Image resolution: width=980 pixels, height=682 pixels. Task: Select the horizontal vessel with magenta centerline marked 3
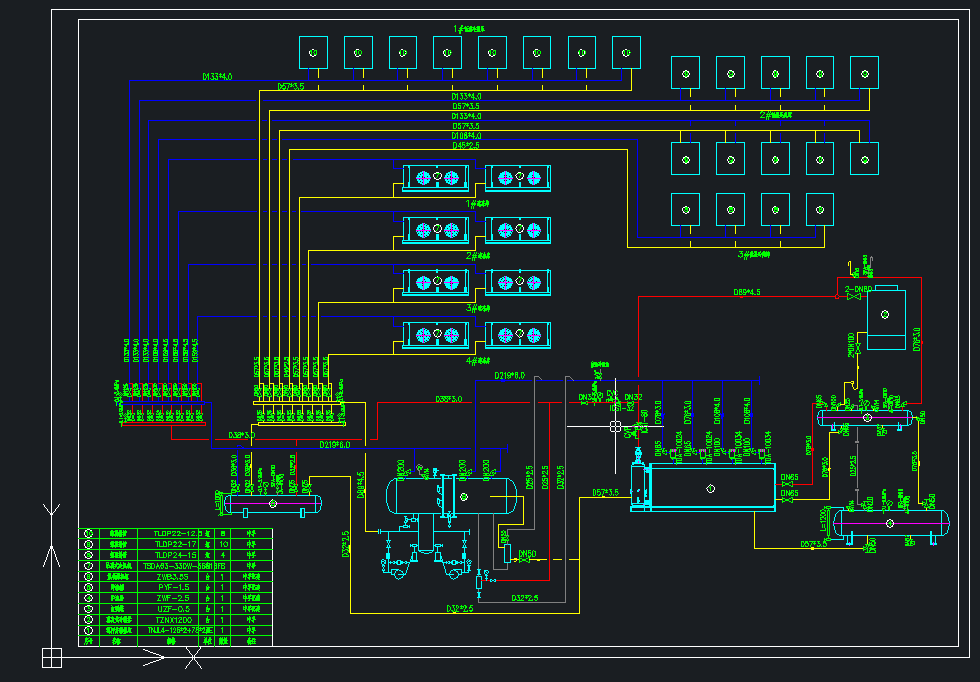(x=866, y=418)
